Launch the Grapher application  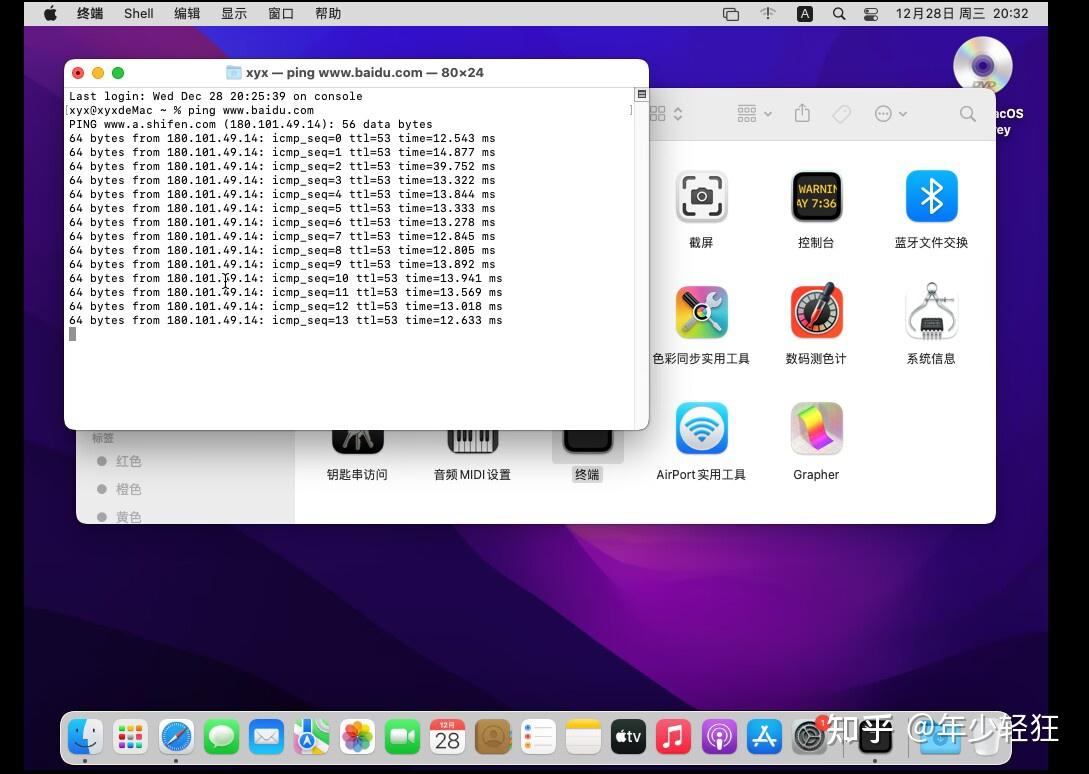coord(816,428)
